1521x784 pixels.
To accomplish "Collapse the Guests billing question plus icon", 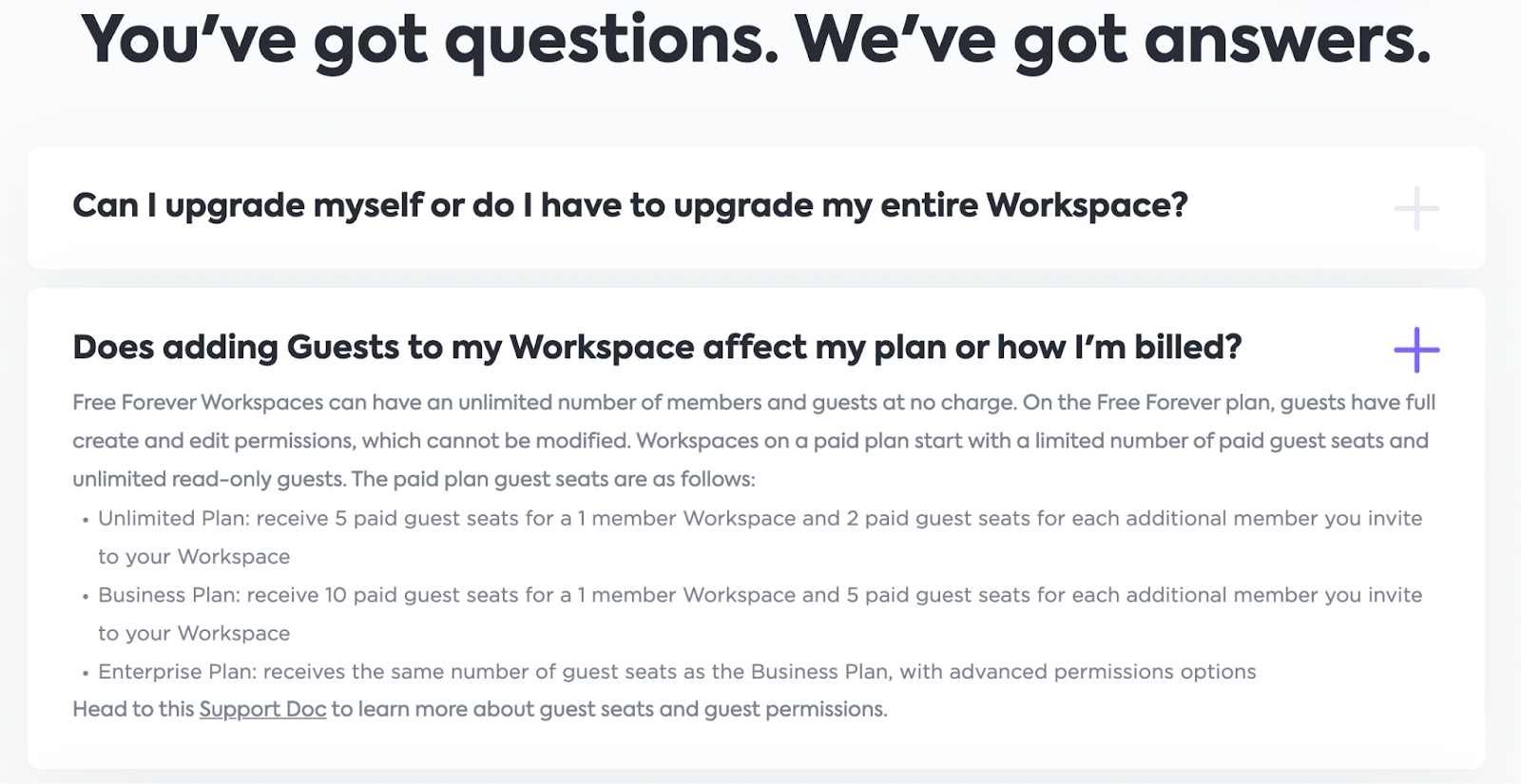I will 1416,350.
